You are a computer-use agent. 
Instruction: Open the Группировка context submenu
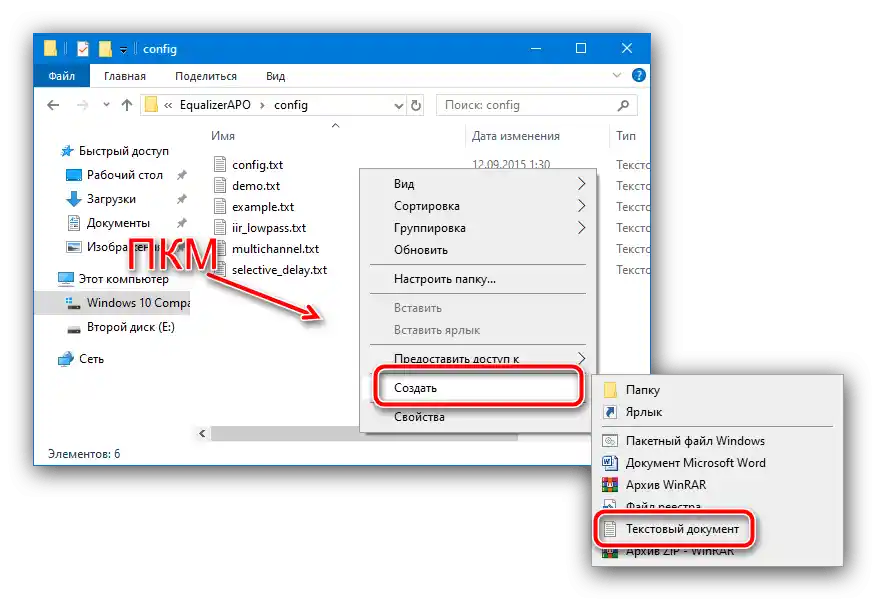click(478, 228)
